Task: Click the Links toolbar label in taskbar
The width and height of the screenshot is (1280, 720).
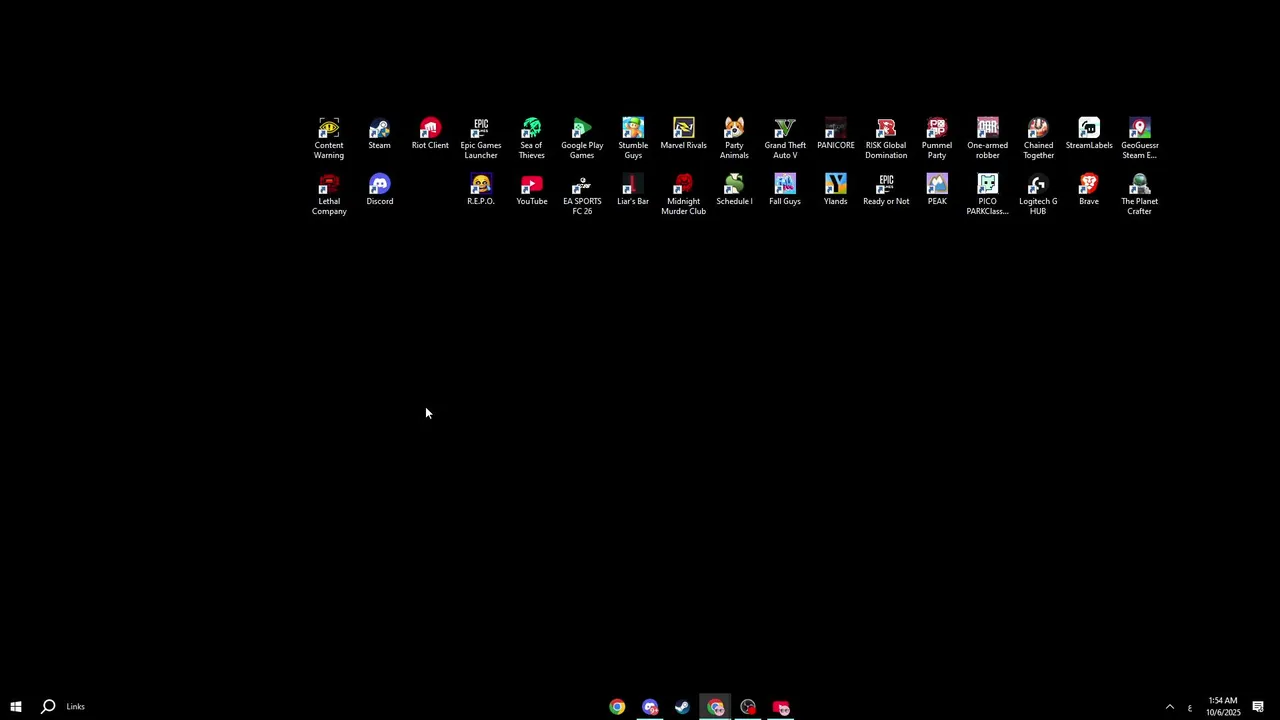Action: coord(76,707)
